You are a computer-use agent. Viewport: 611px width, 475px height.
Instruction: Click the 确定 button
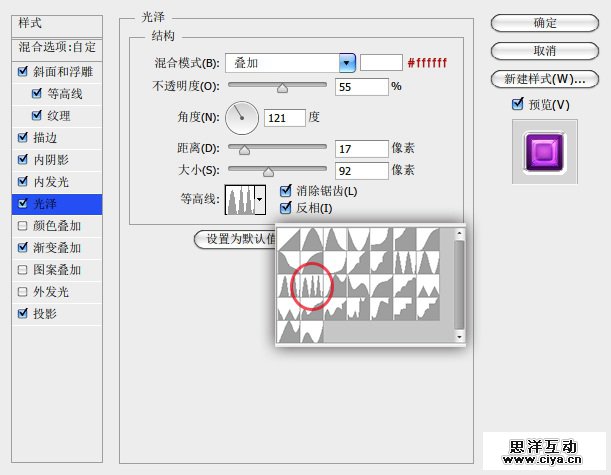point(545,23)
